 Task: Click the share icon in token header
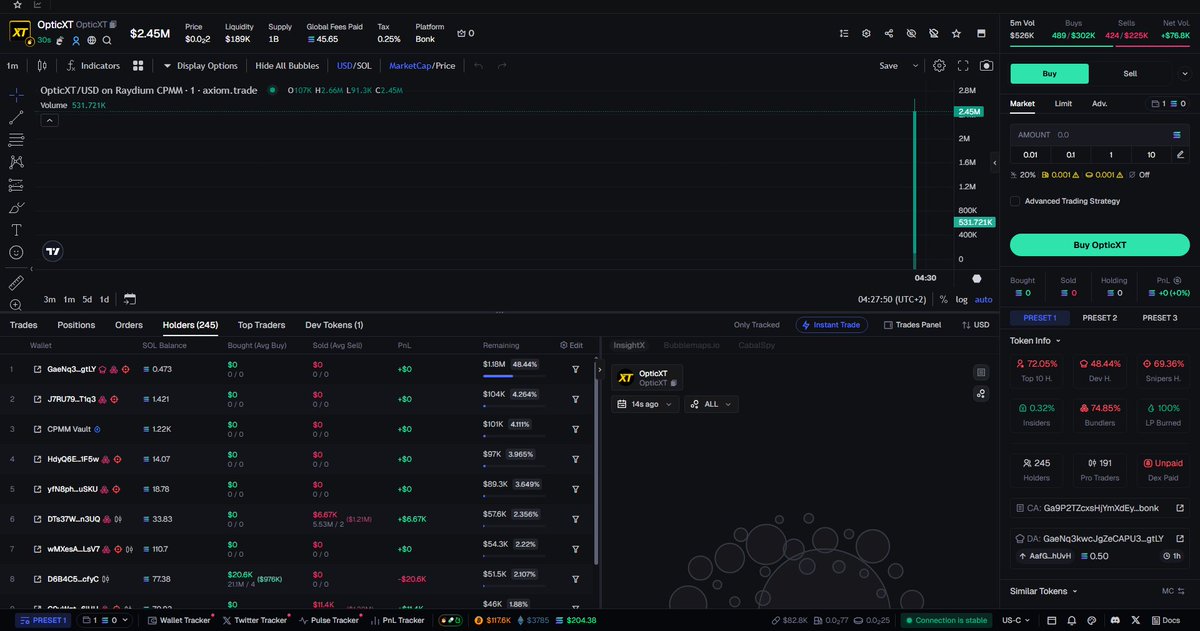pyautogui.click(x=889, y=33)
